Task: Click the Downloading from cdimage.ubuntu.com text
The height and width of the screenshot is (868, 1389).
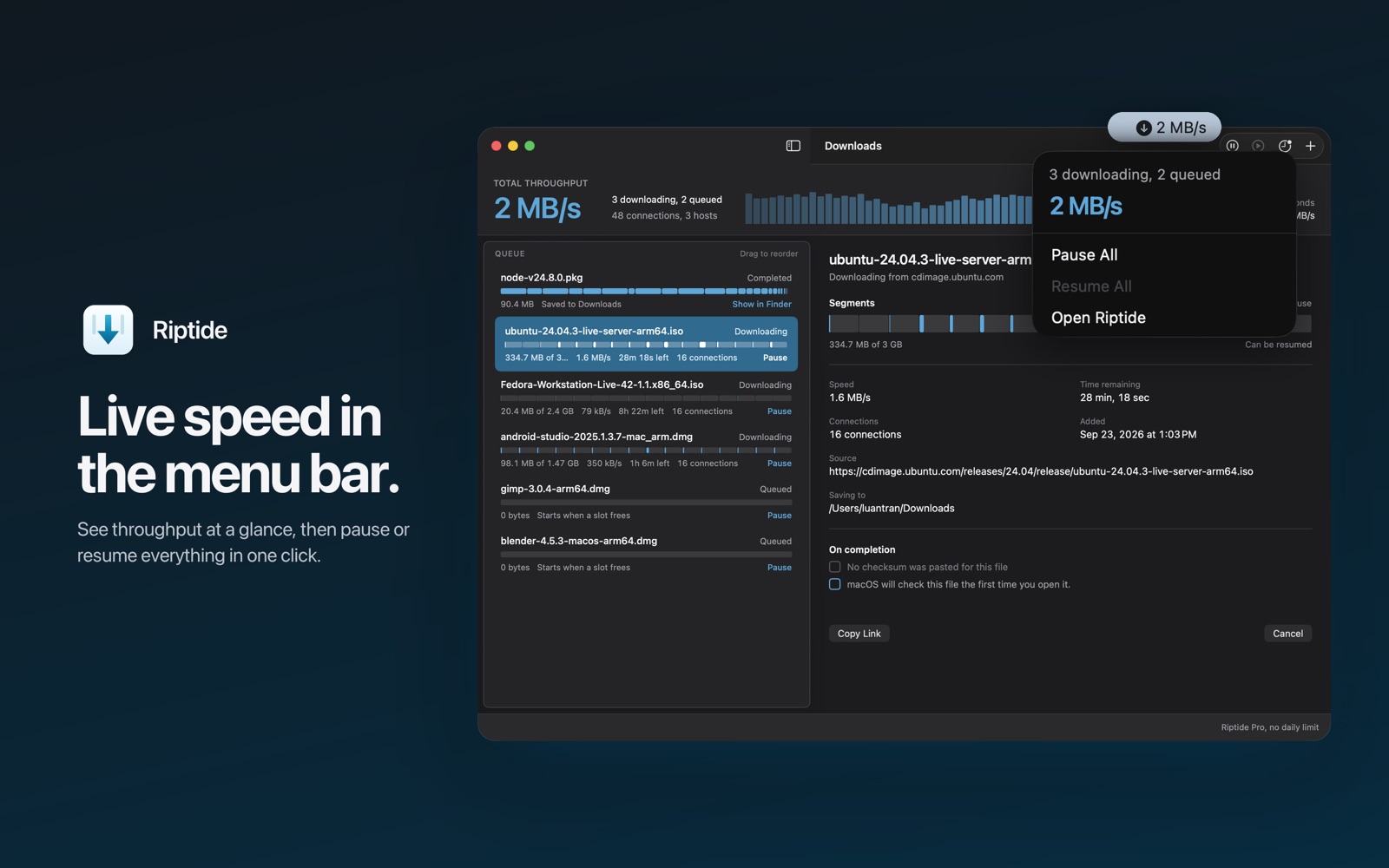Action: pos(916,278)
